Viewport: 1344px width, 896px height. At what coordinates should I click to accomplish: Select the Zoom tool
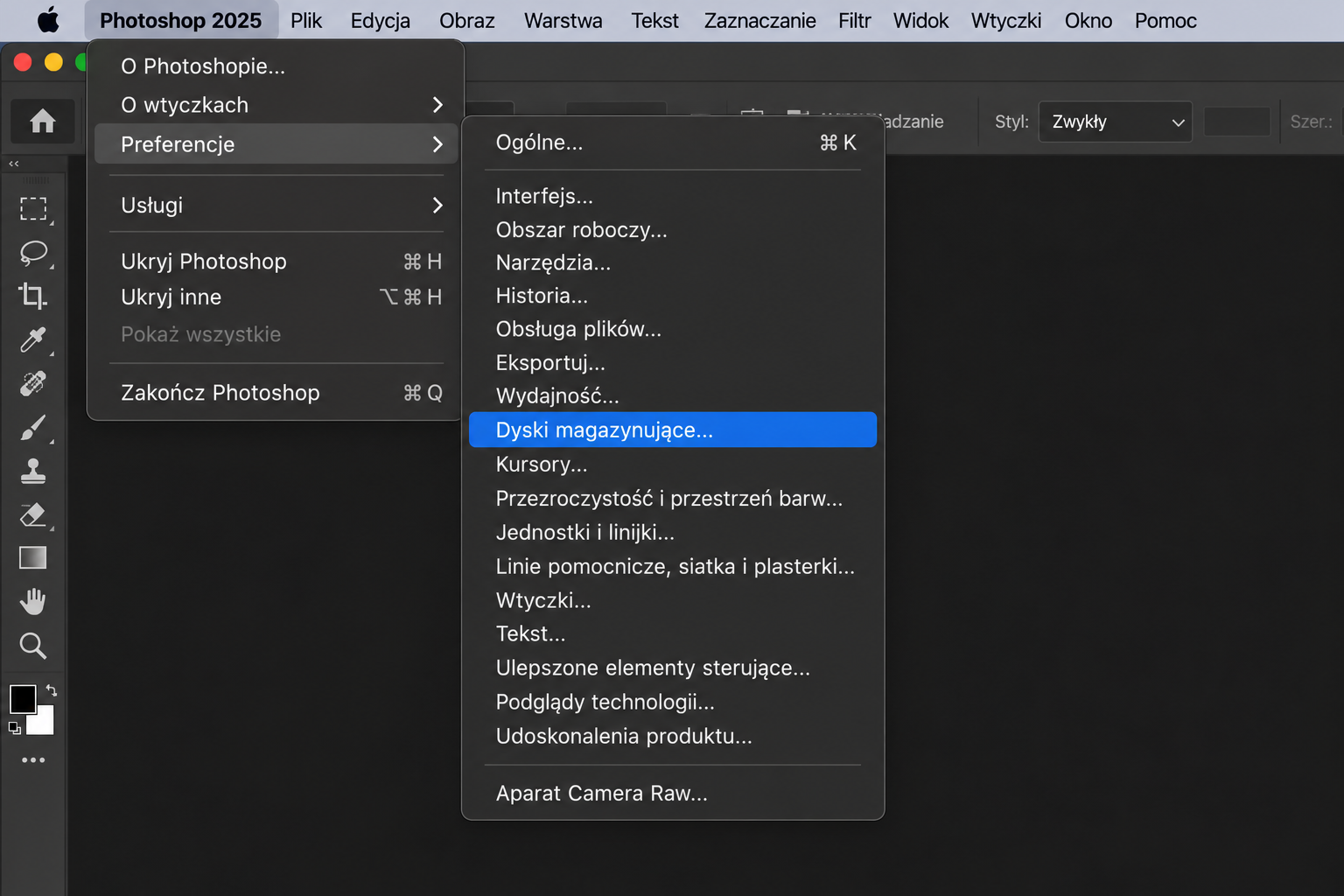33,646
